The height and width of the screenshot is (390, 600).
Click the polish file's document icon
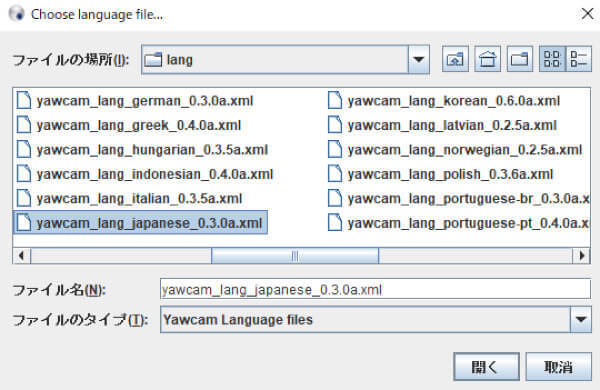tap(335, 174)
